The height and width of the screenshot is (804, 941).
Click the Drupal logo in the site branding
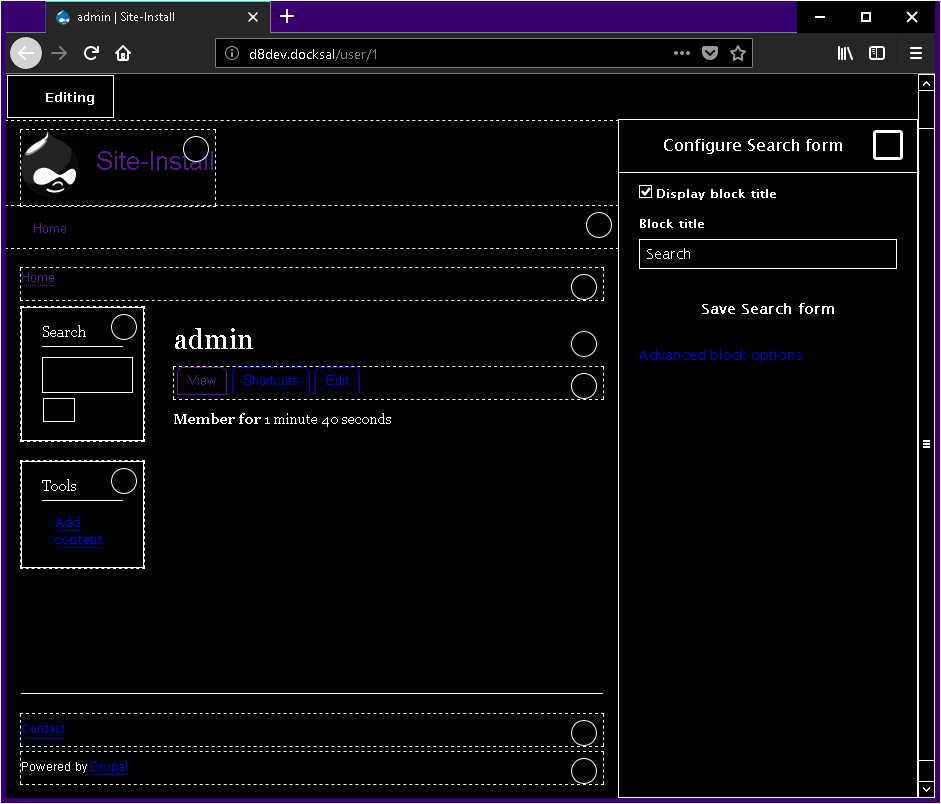[x=51, y=162]
